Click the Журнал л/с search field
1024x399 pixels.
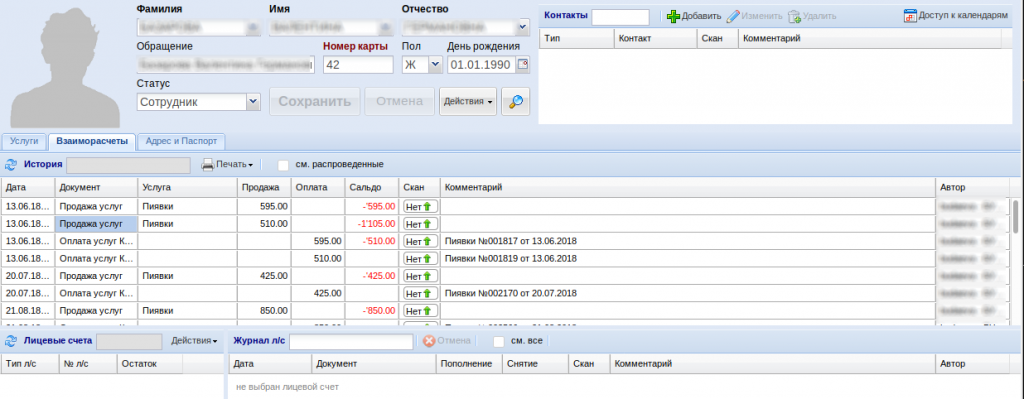point(351,342)
